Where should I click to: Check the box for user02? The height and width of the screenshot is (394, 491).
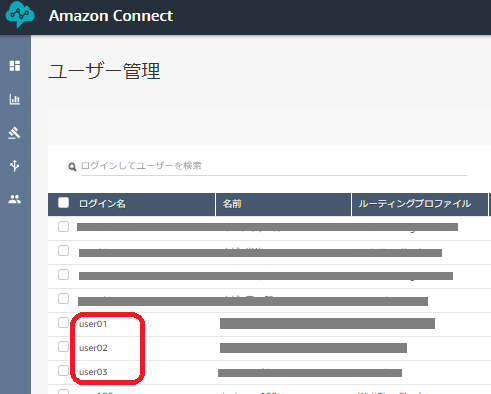point(63,347)
